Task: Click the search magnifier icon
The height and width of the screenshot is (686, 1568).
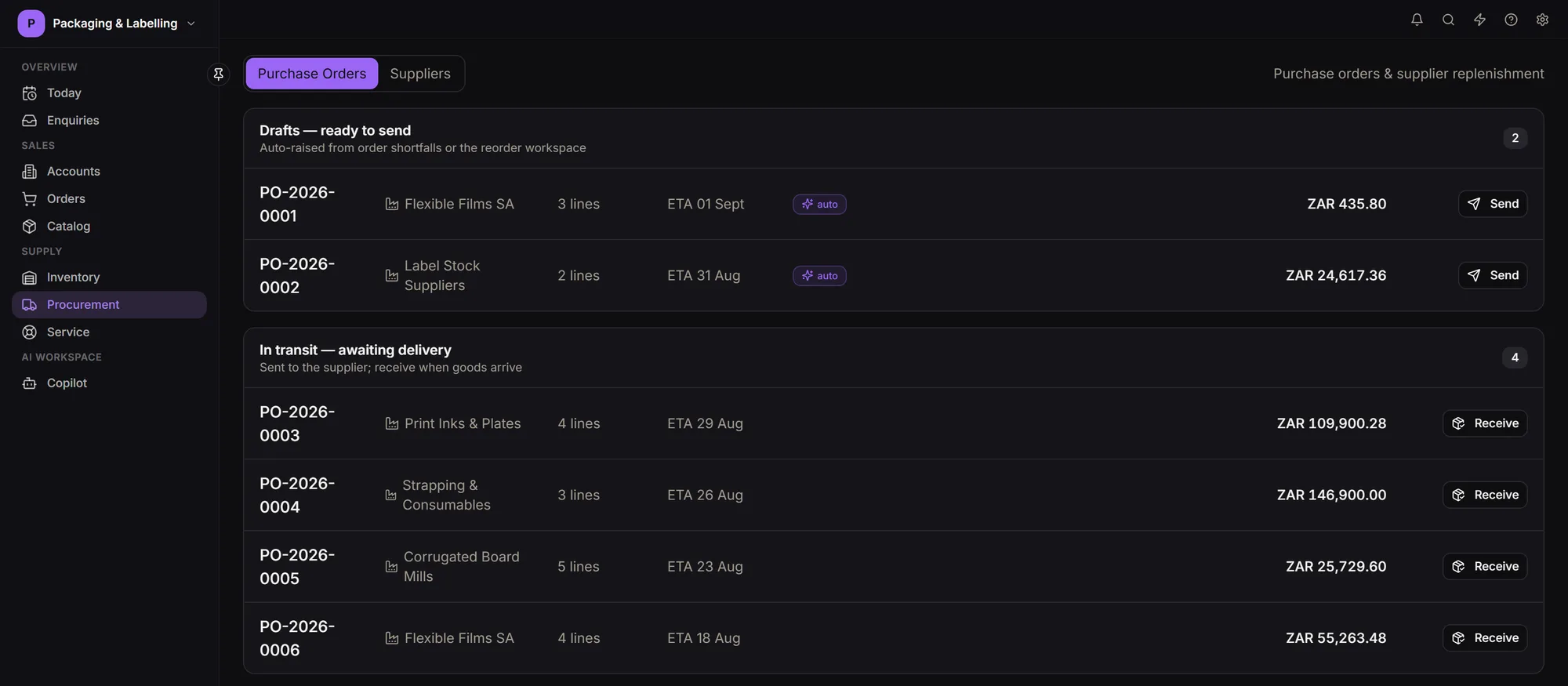Action: click(x=1448, y=20)
